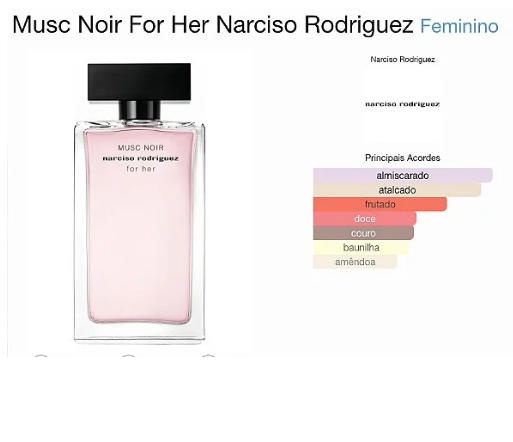Click the leftmost cropped circle icon below bottle
The width and height of the screenshot is (513, 442).
click(x=41, y=356)
